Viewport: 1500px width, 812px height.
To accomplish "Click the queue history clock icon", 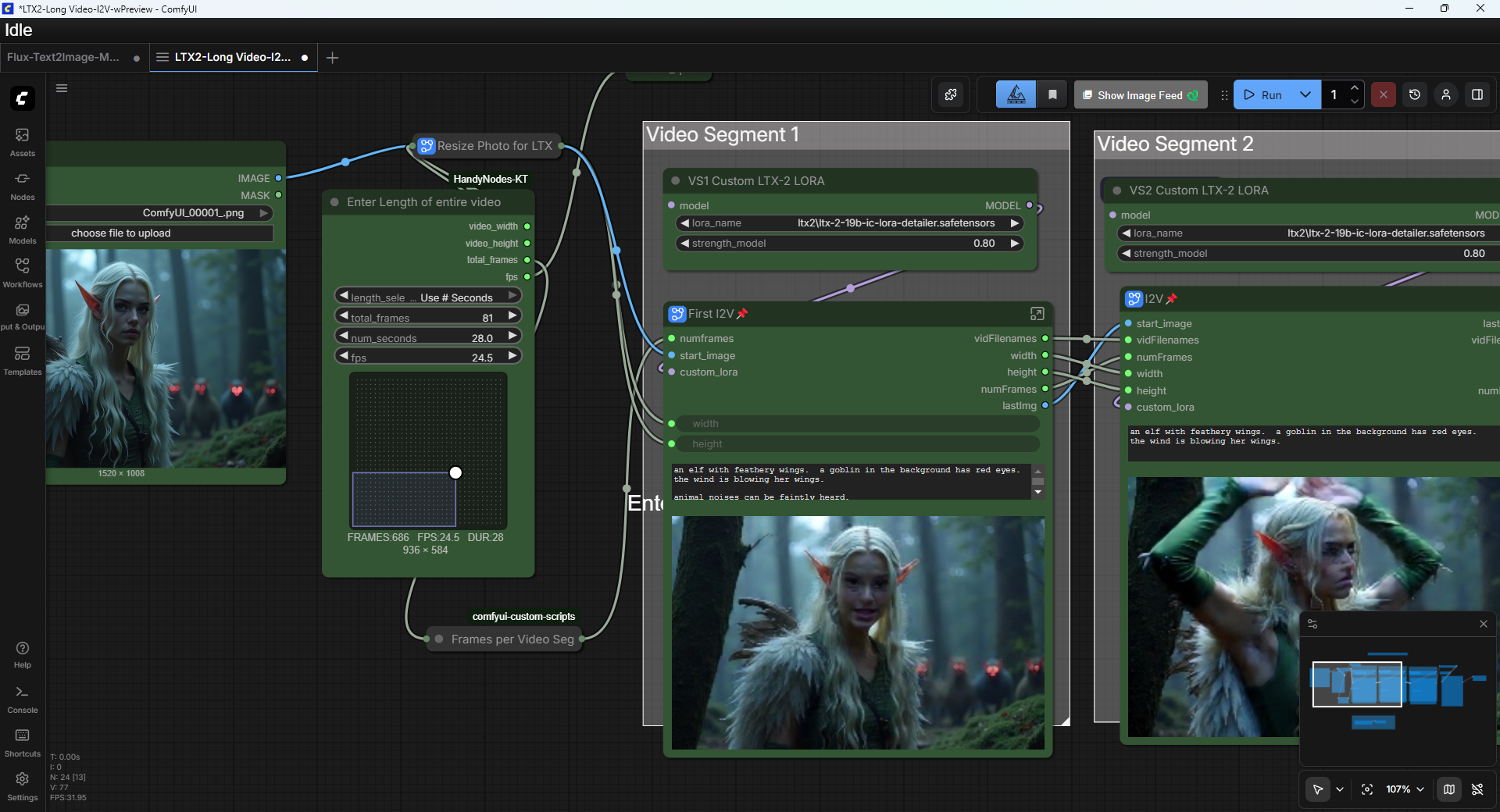I will tap(1414, 94).
